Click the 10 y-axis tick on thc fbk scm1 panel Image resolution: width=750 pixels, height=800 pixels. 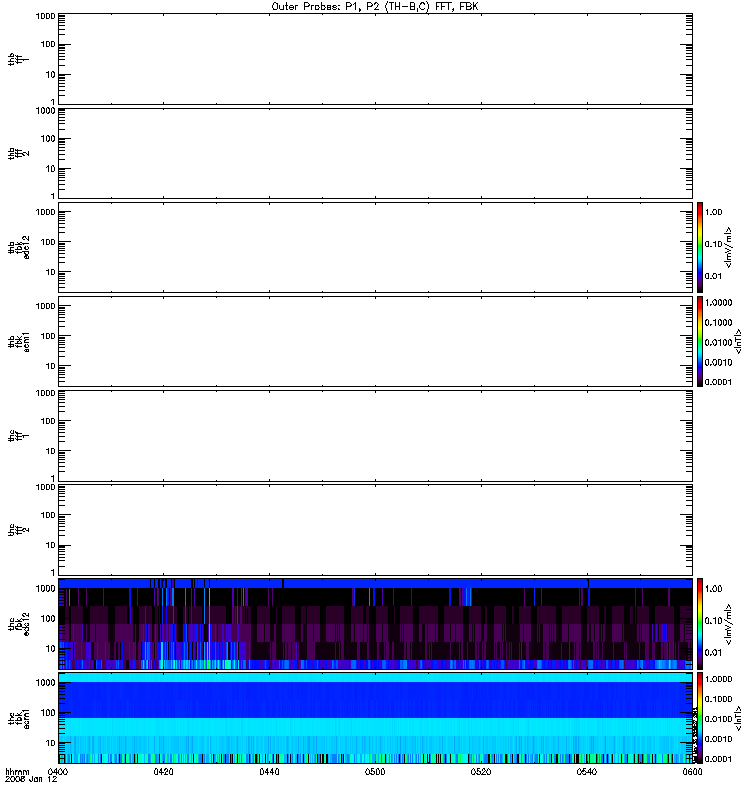(51, 743)
